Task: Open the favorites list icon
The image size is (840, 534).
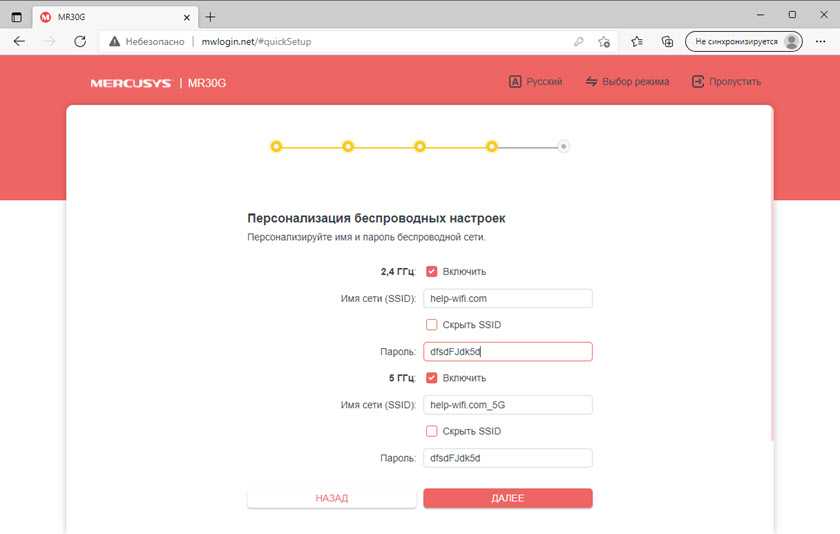Action: pos(637,42)
